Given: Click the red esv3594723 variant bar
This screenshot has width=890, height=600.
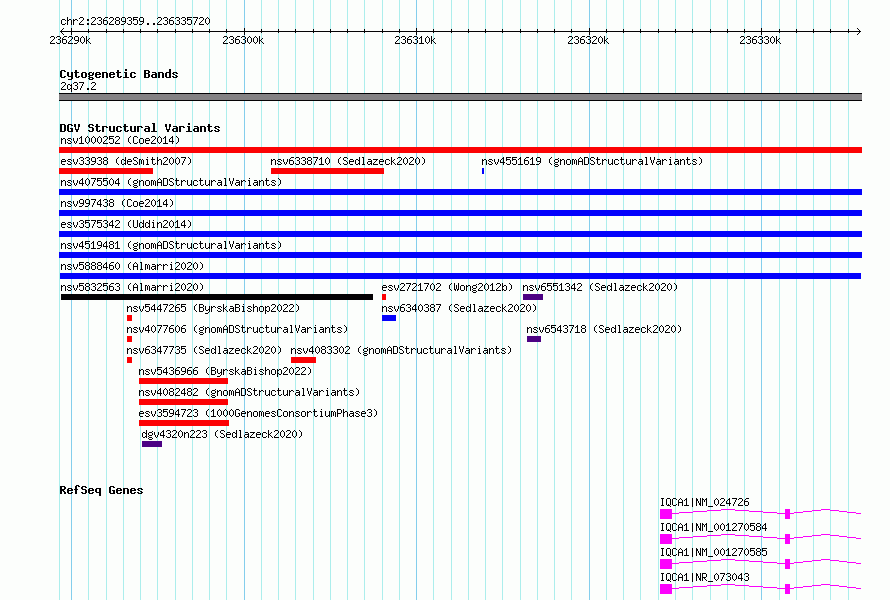Looking at the screenshot, I should 184,423.
